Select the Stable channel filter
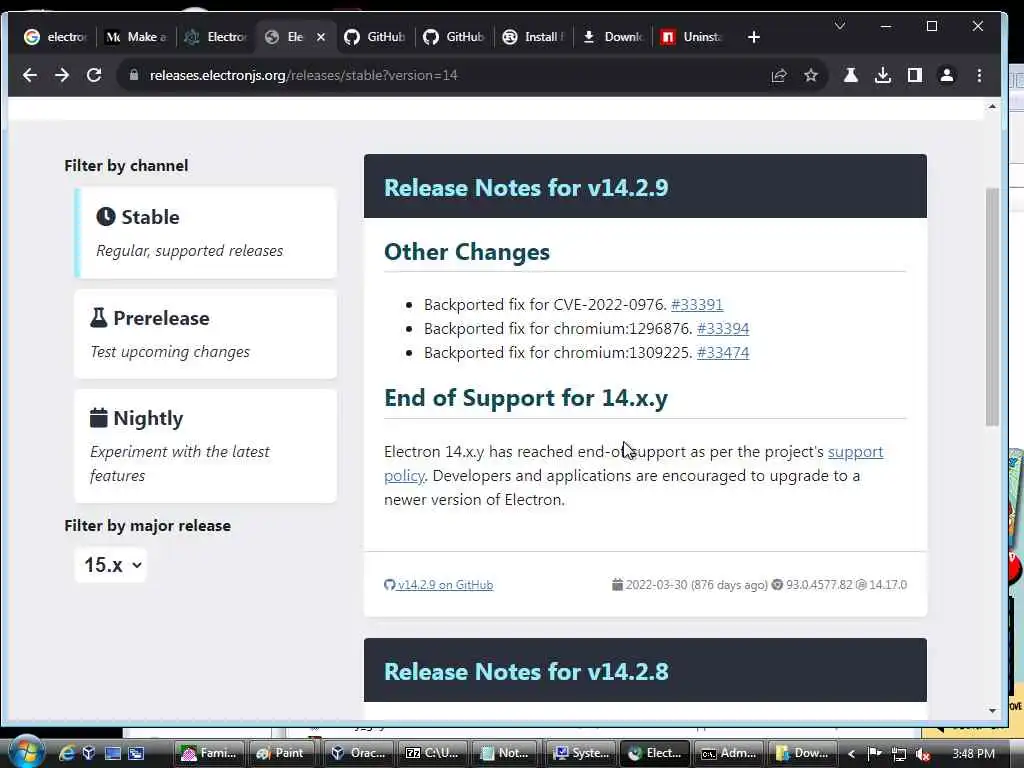The image size is (1024, 768). (206, 232)
